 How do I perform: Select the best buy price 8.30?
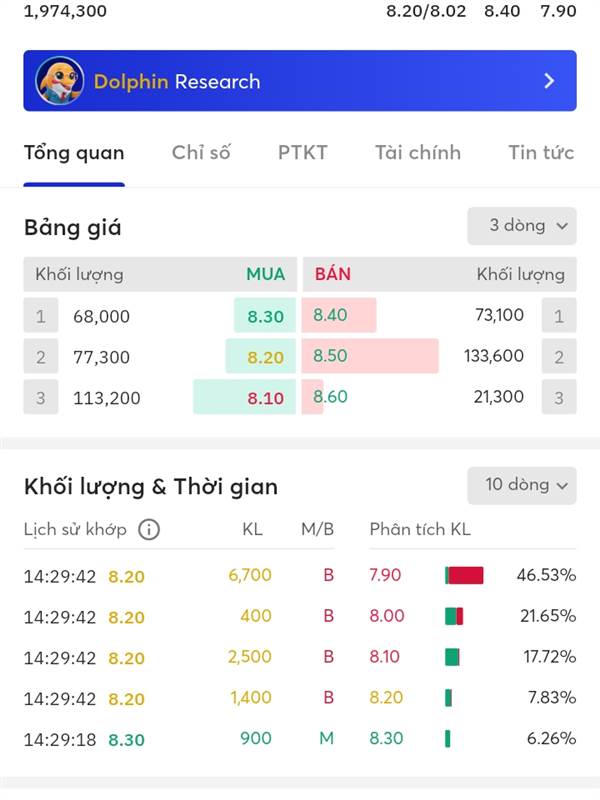[265, 316]
